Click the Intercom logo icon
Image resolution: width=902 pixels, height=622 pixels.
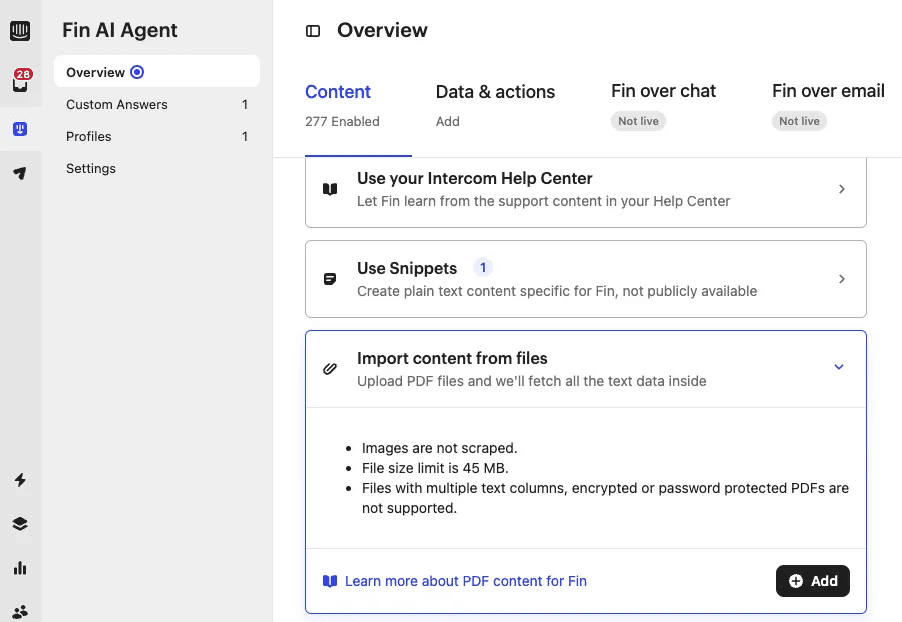(20, 31)
